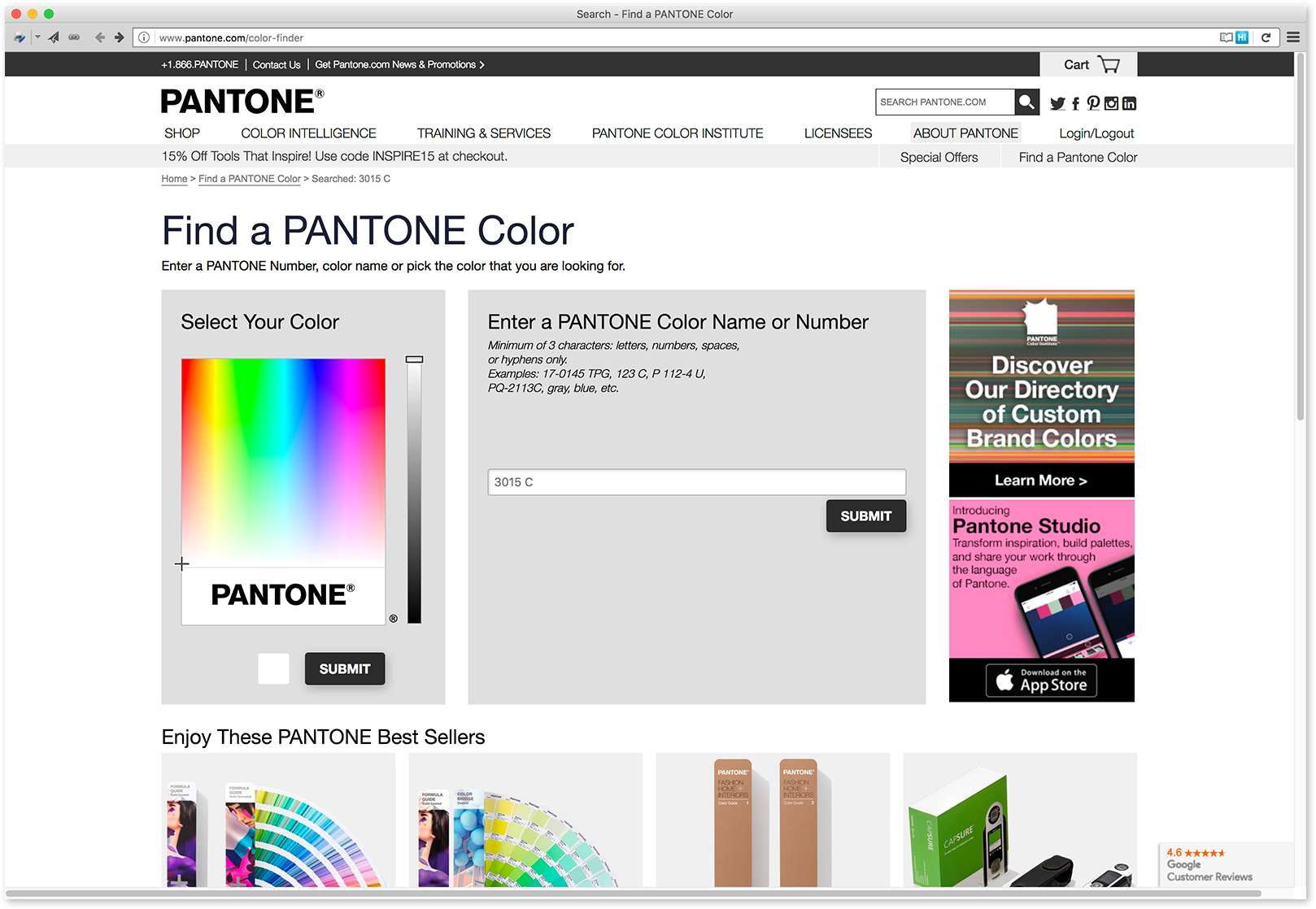The width and height of the screenshot is (1316, 909).
Task: Click the brightness slider handle
Action: [x=415, y=359]
